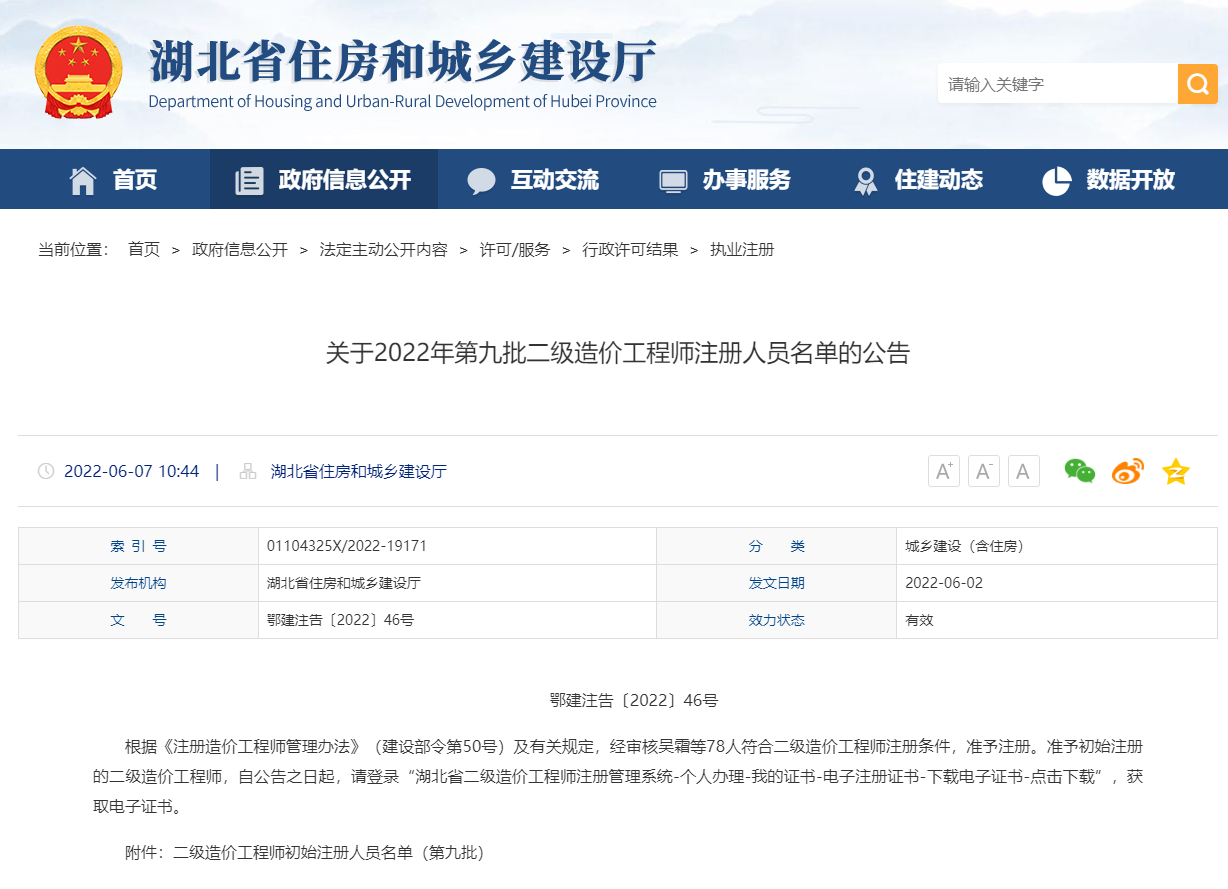The width and height of the screenshot is (1228, 889).
Task: Shrink text with the A- button
Action: (x=983, y=471)
